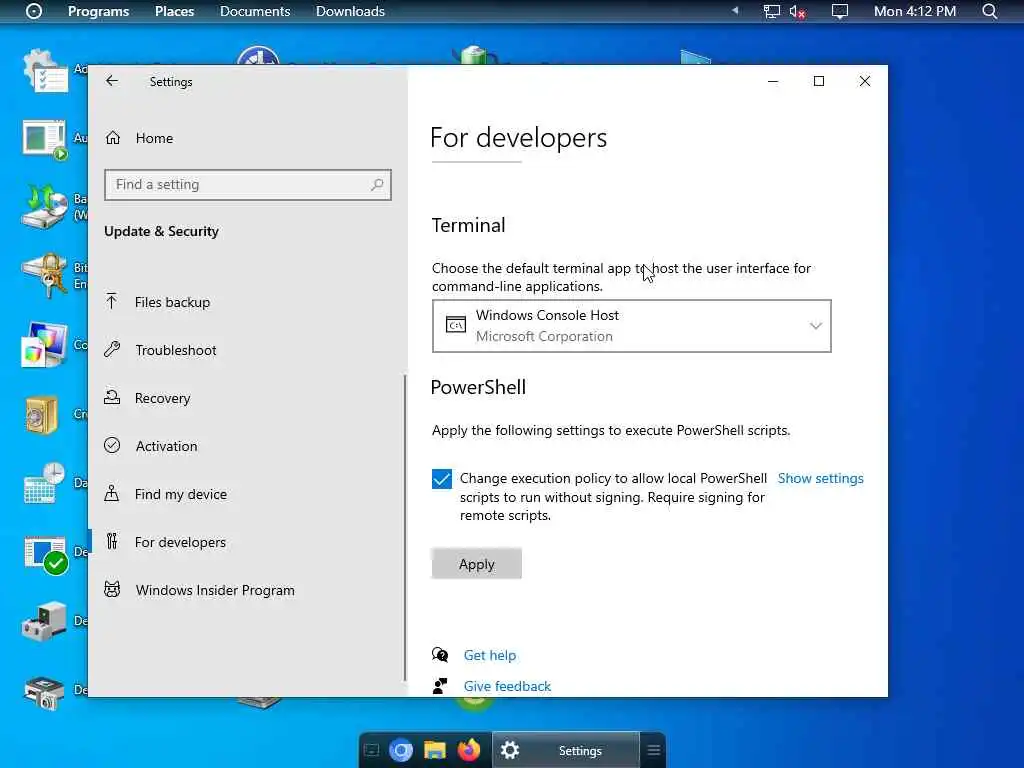Go back using the Settings back arrow
Screen dimensions: 1024x768
click(x=112, y=81)
